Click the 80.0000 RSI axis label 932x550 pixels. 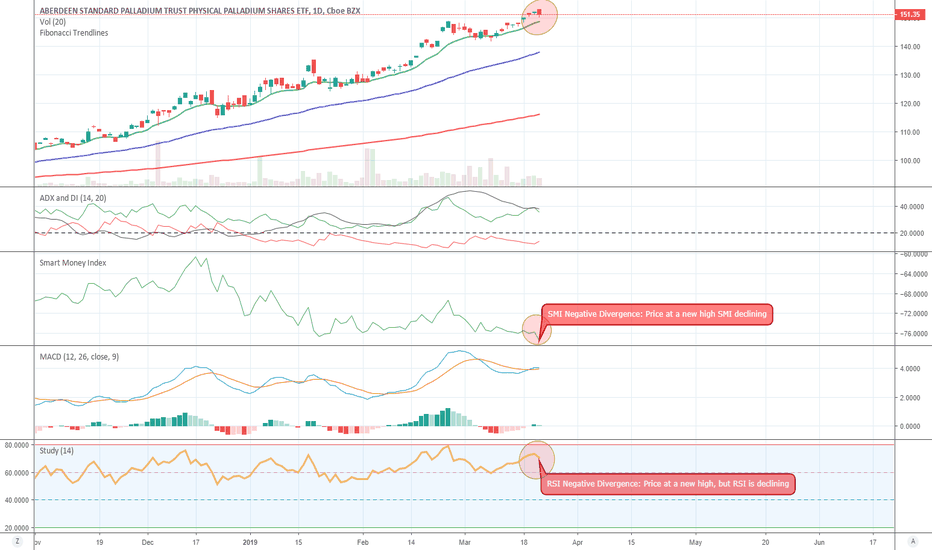click(17, 445)
